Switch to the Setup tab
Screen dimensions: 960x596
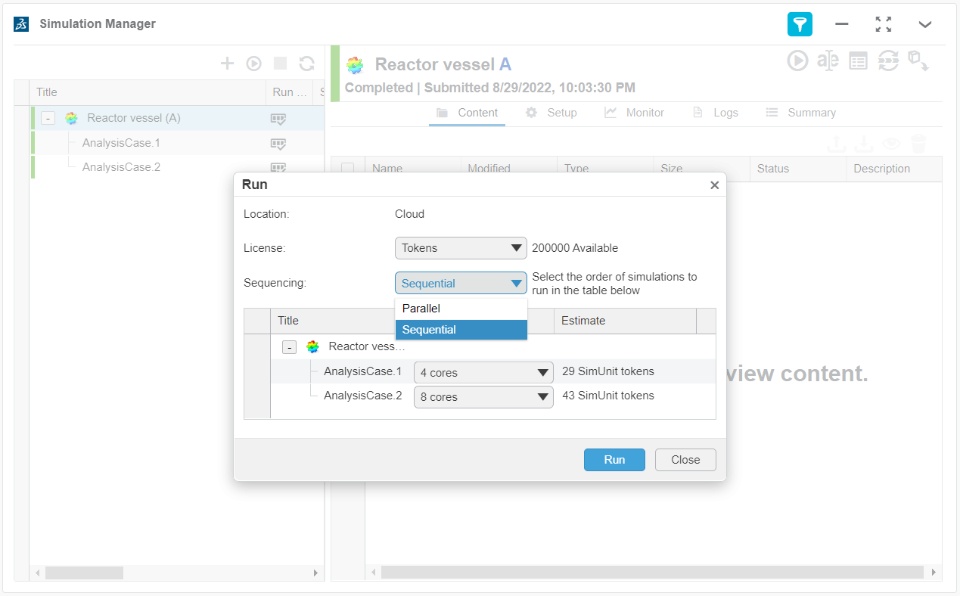point(551,113)
